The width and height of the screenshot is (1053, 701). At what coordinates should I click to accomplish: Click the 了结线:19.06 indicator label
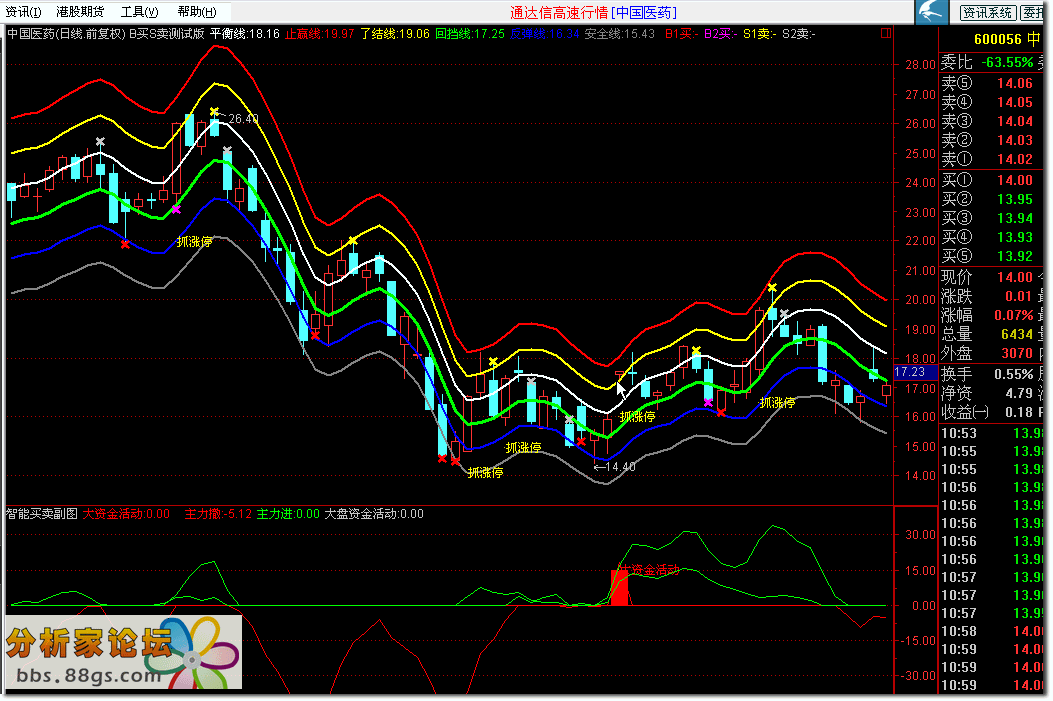click(394, 34)
